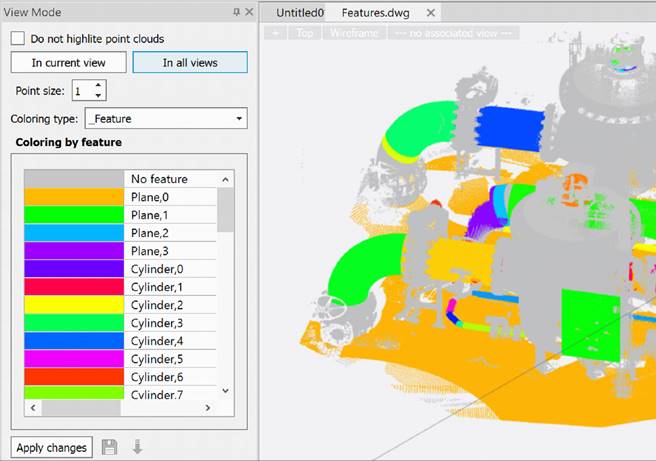Select the Cylinder,6 label
Screen dimensions: 656x461
pos(157,377)
